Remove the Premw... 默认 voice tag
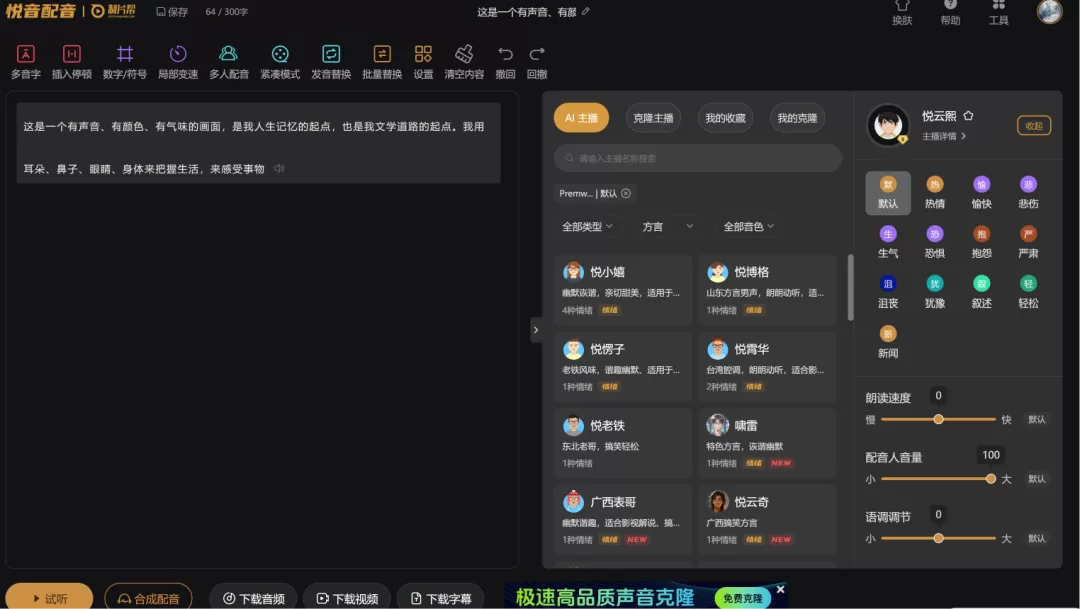This screenshot has height=609, width=1080. tap(625, 194)
